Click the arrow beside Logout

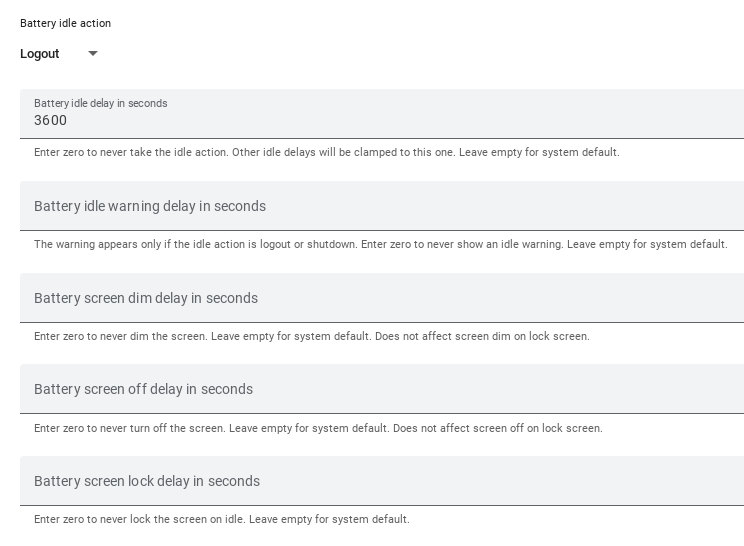pyautogui.click(x=93, y=54)
